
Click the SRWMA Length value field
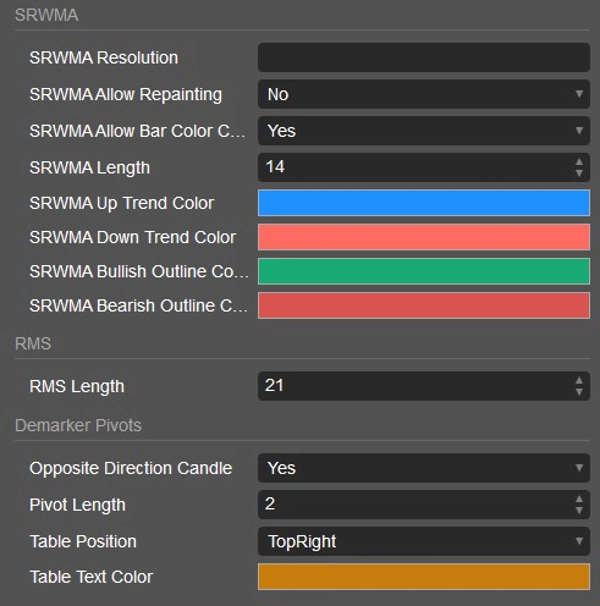click(x=412, y=167)
